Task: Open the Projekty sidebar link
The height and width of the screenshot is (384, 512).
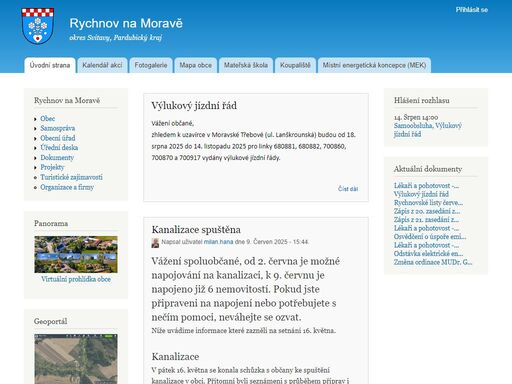Action: (52, 167)
